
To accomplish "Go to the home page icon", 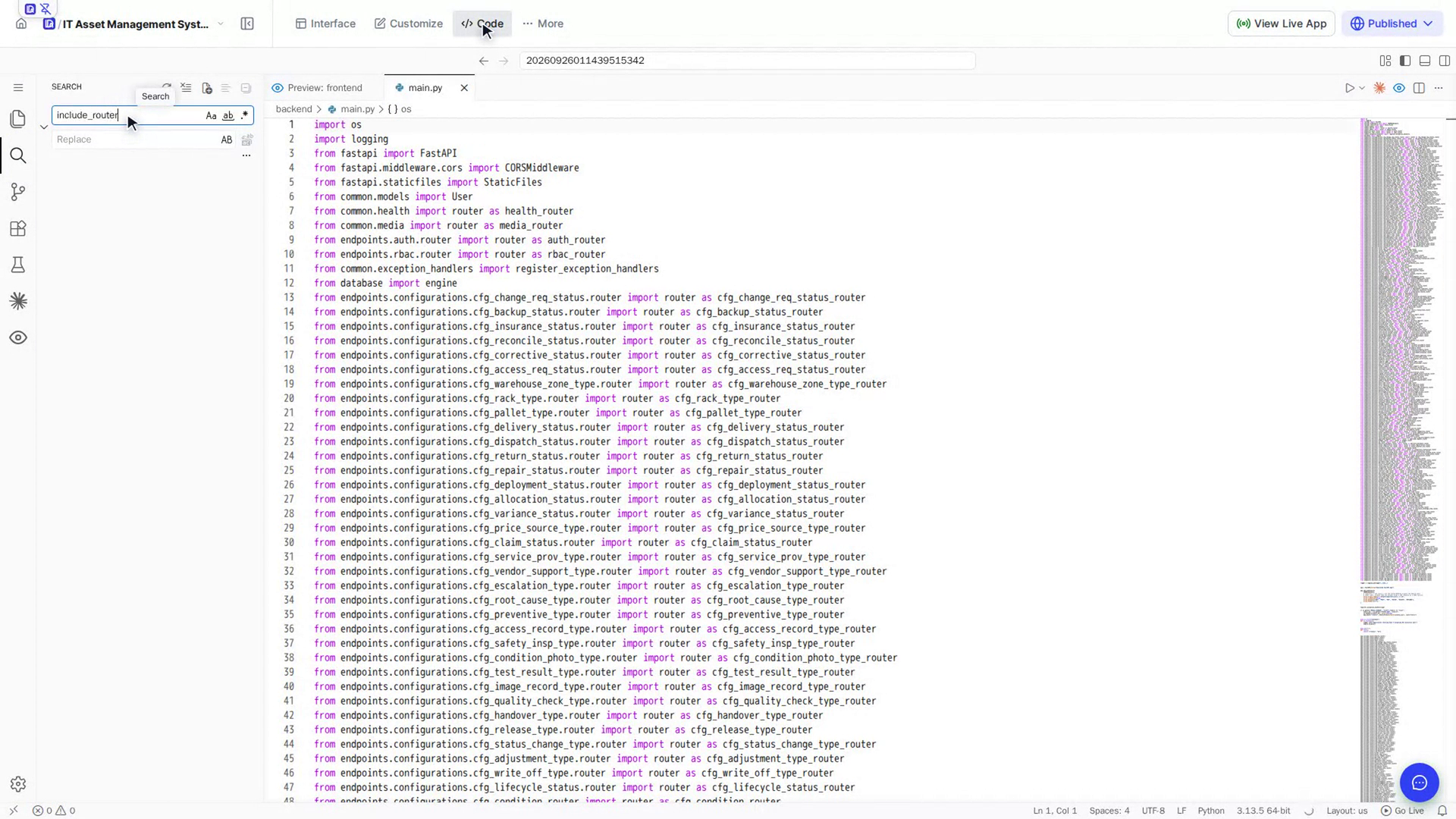I will (21, 24).
